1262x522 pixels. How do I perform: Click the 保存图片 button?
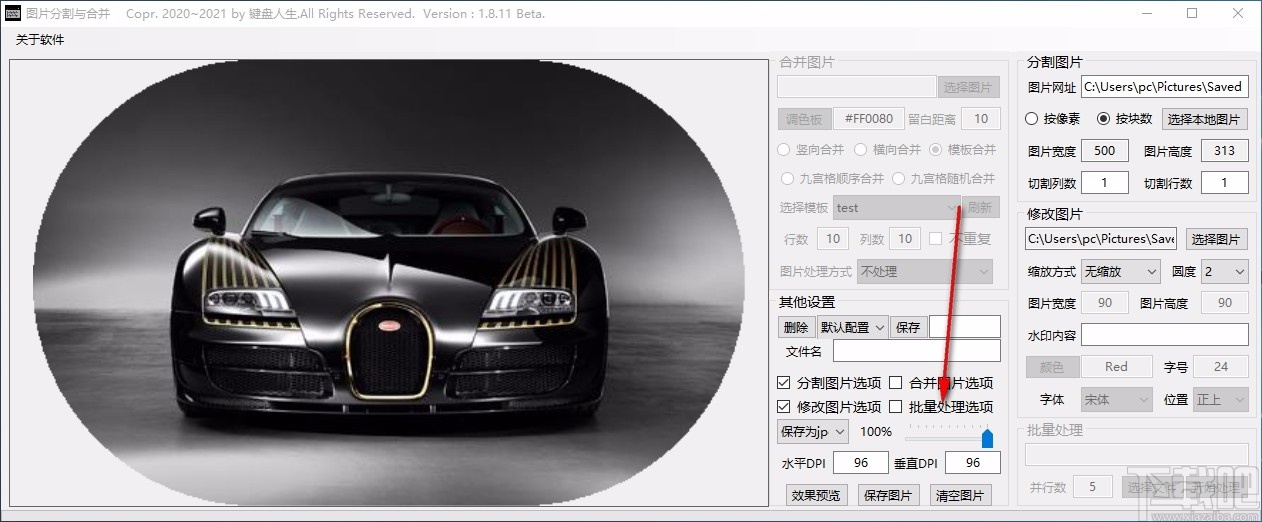click(888, 495)
